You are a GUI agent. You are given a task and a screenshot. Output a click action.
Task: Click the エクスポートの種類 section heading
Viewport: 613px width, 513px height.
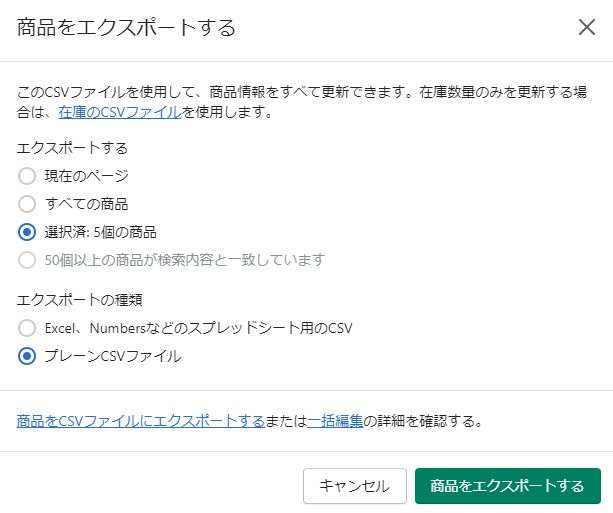point(79,300)
